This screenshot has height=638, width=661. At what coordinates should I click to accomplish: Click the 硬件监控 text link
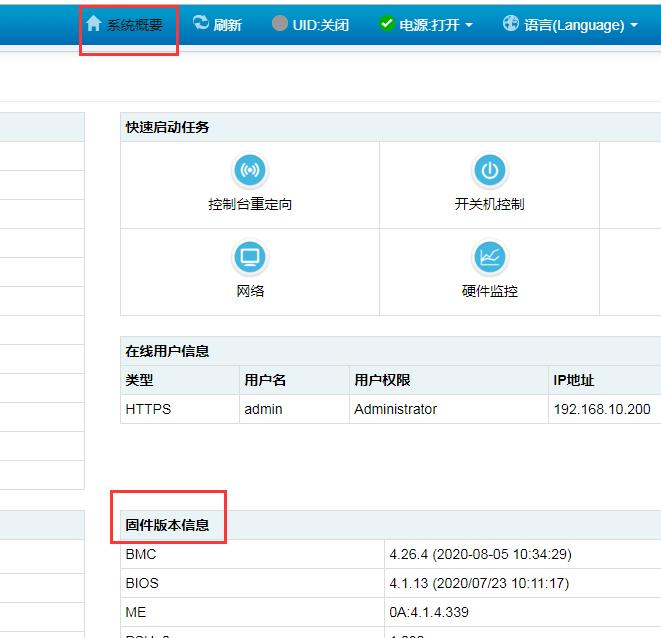coord(489,291)
